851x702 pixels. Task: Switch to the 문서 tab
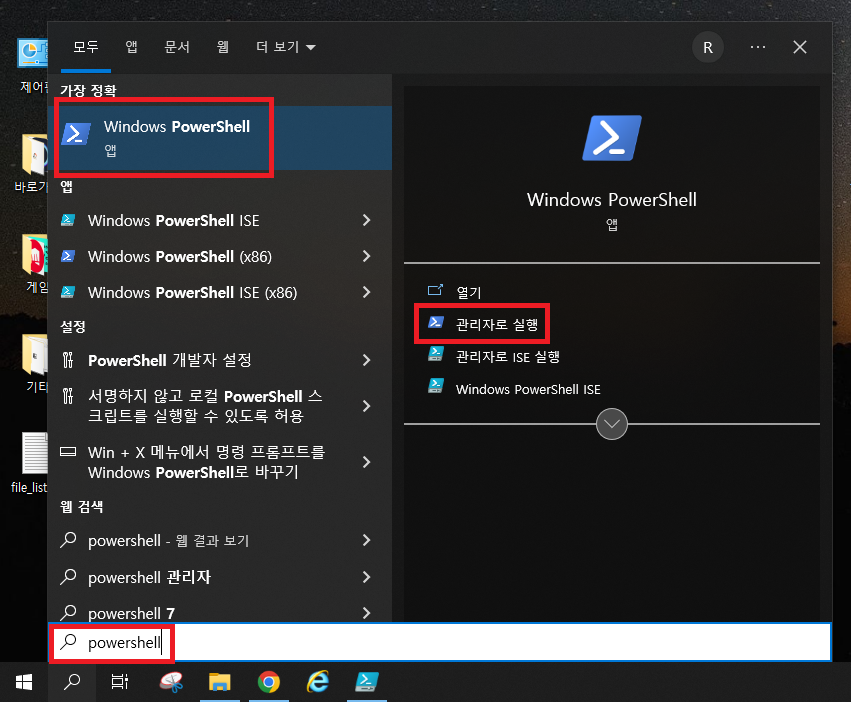coord(177,47)
